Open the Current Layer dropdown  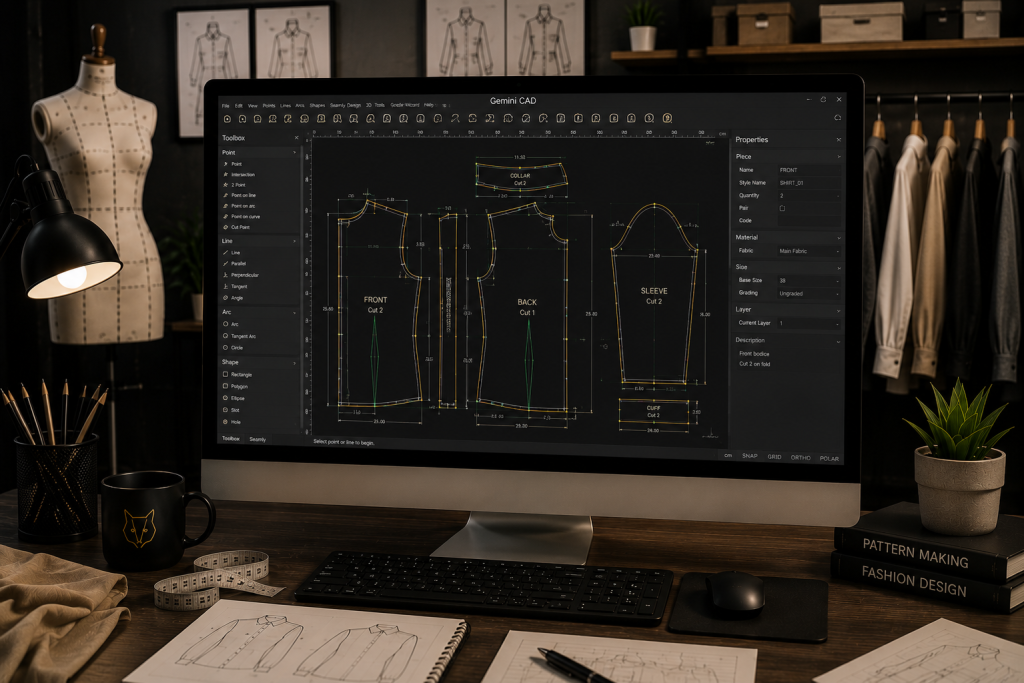(x=809, y=324)
